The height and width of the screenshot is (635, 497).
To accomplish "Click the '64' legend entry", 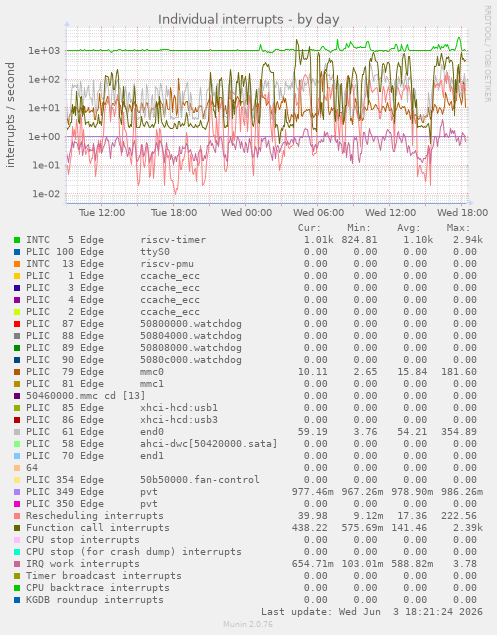I will 32,468.
